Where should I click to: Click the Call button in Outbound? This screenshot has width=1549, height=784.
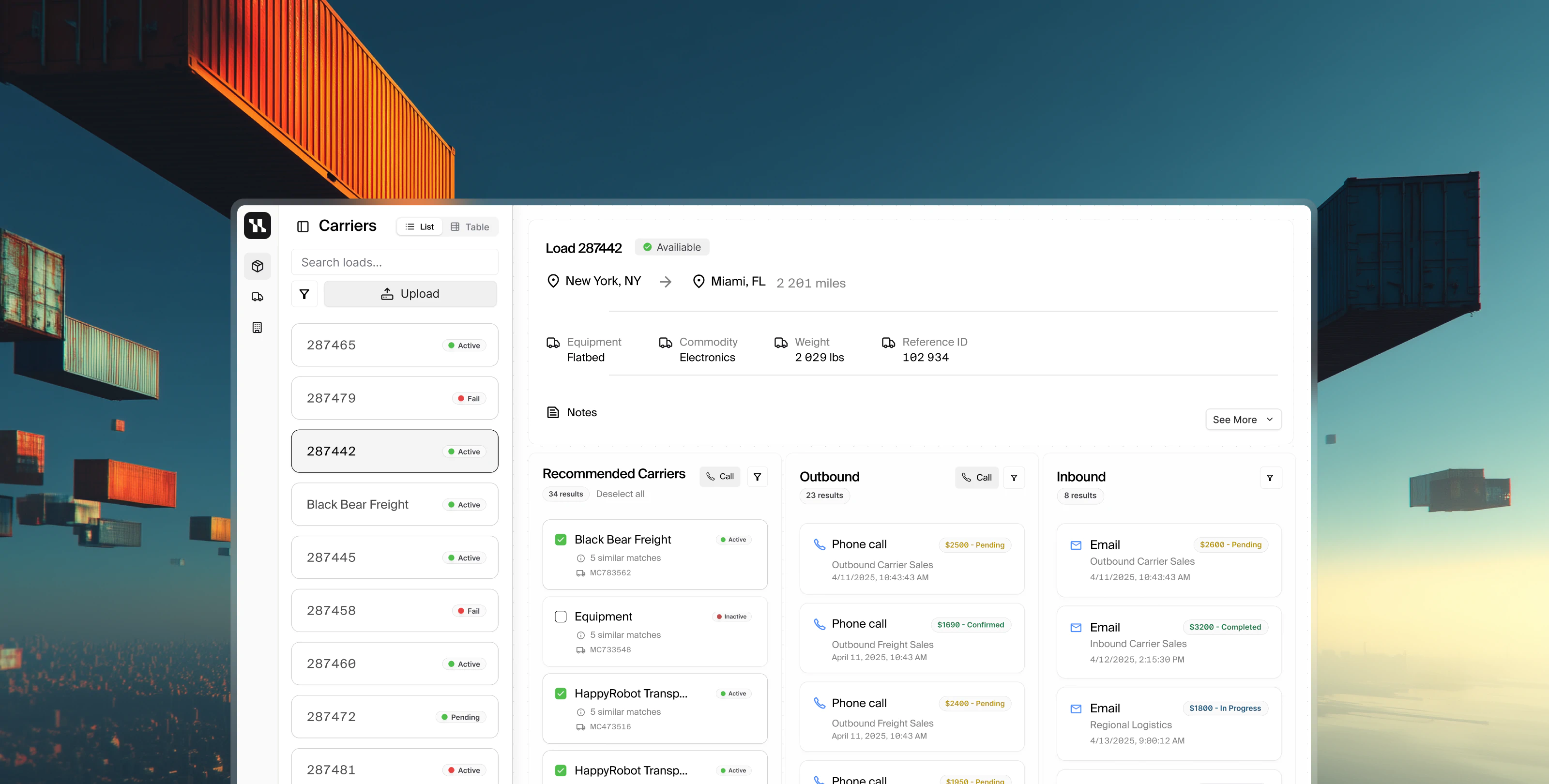click(976, 477)
